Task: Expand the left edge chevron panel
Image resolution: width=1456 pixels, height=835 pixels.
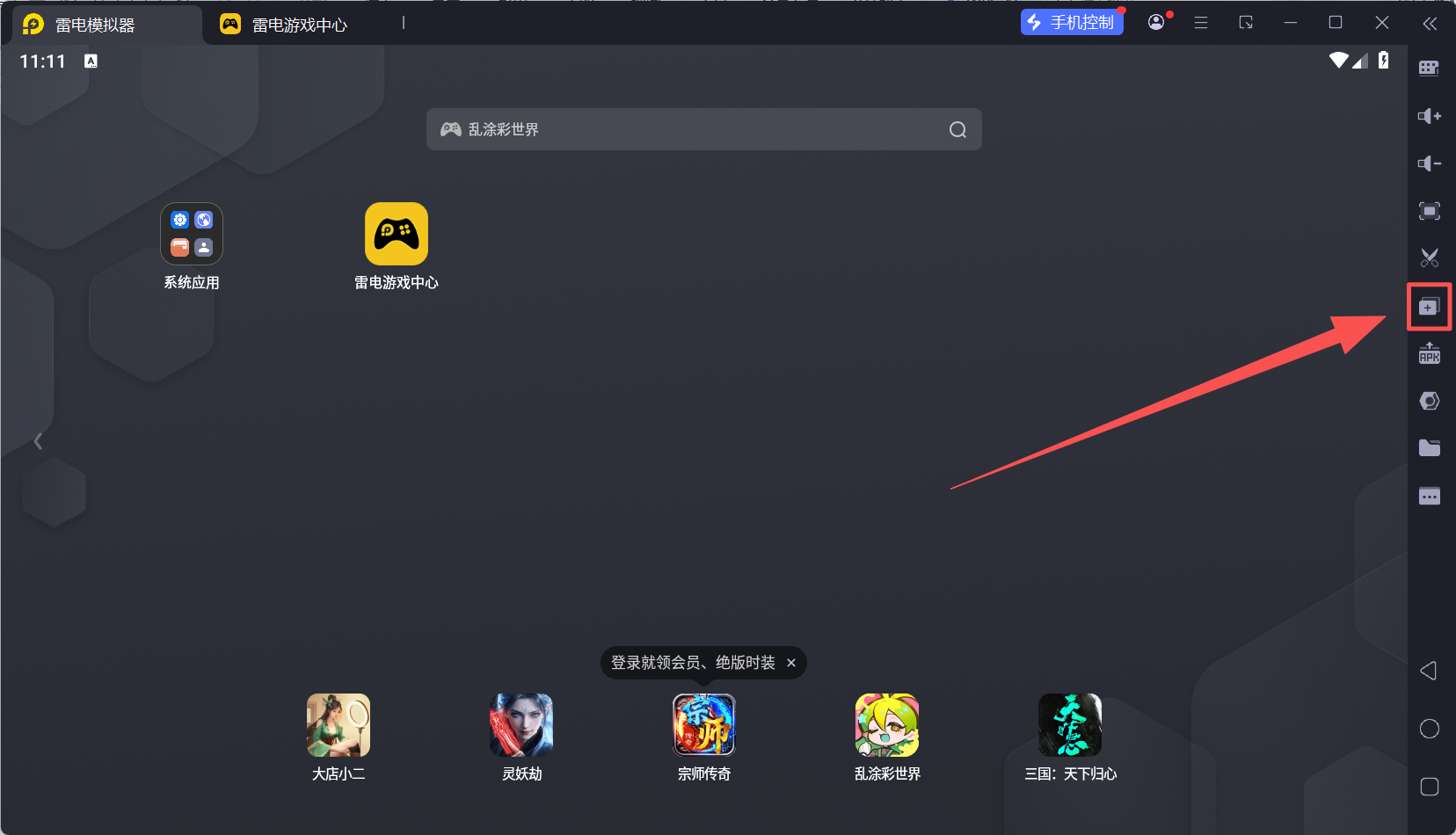Action: click(38, 441)
